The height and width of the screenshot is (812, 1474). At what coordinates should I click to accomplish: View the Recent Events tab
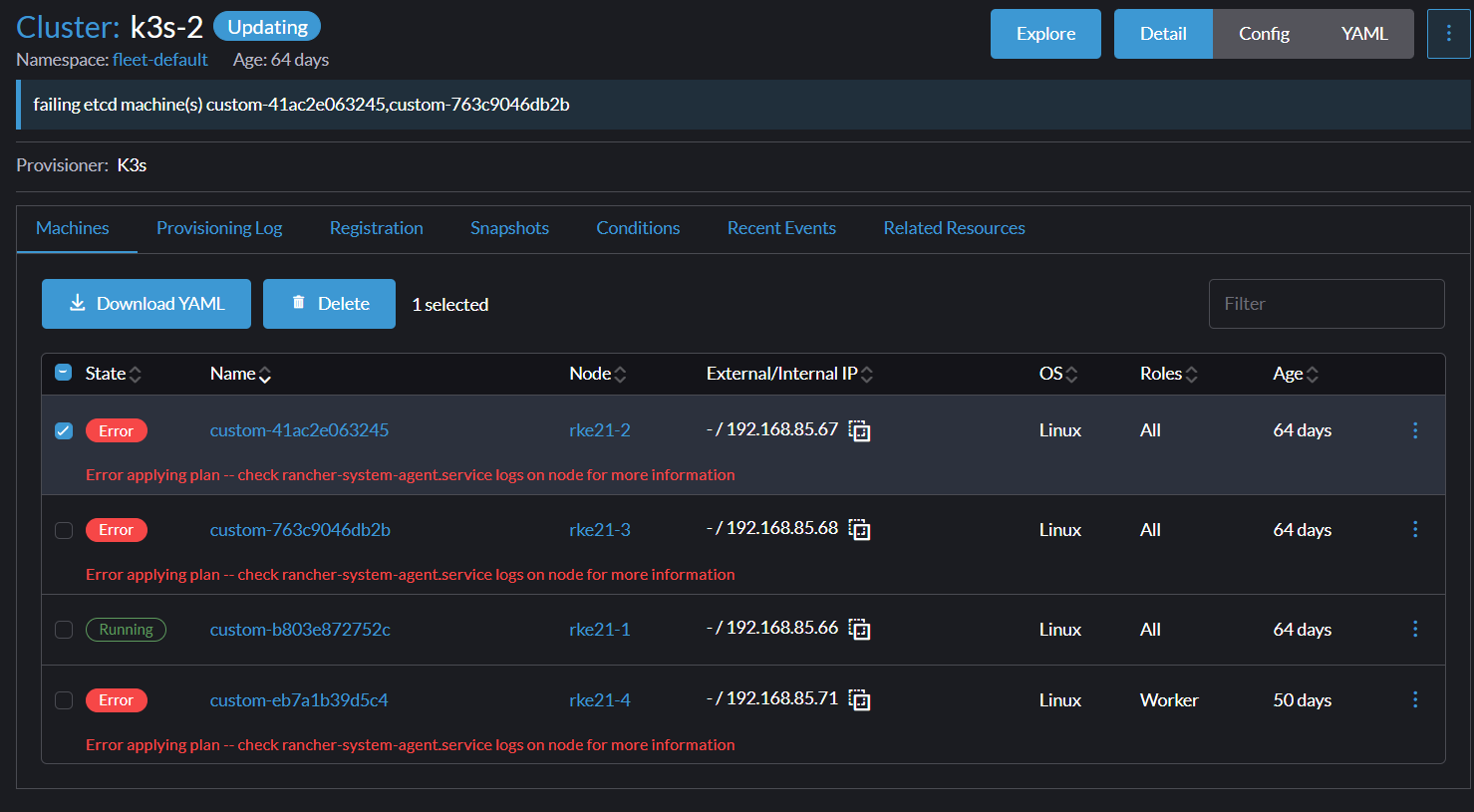pyautogui.click(x=781, y=228)
